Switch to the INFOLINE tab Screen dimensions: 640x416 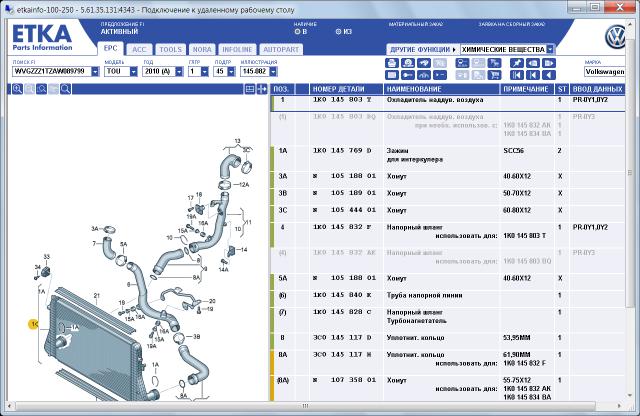(x=237, y=49)
